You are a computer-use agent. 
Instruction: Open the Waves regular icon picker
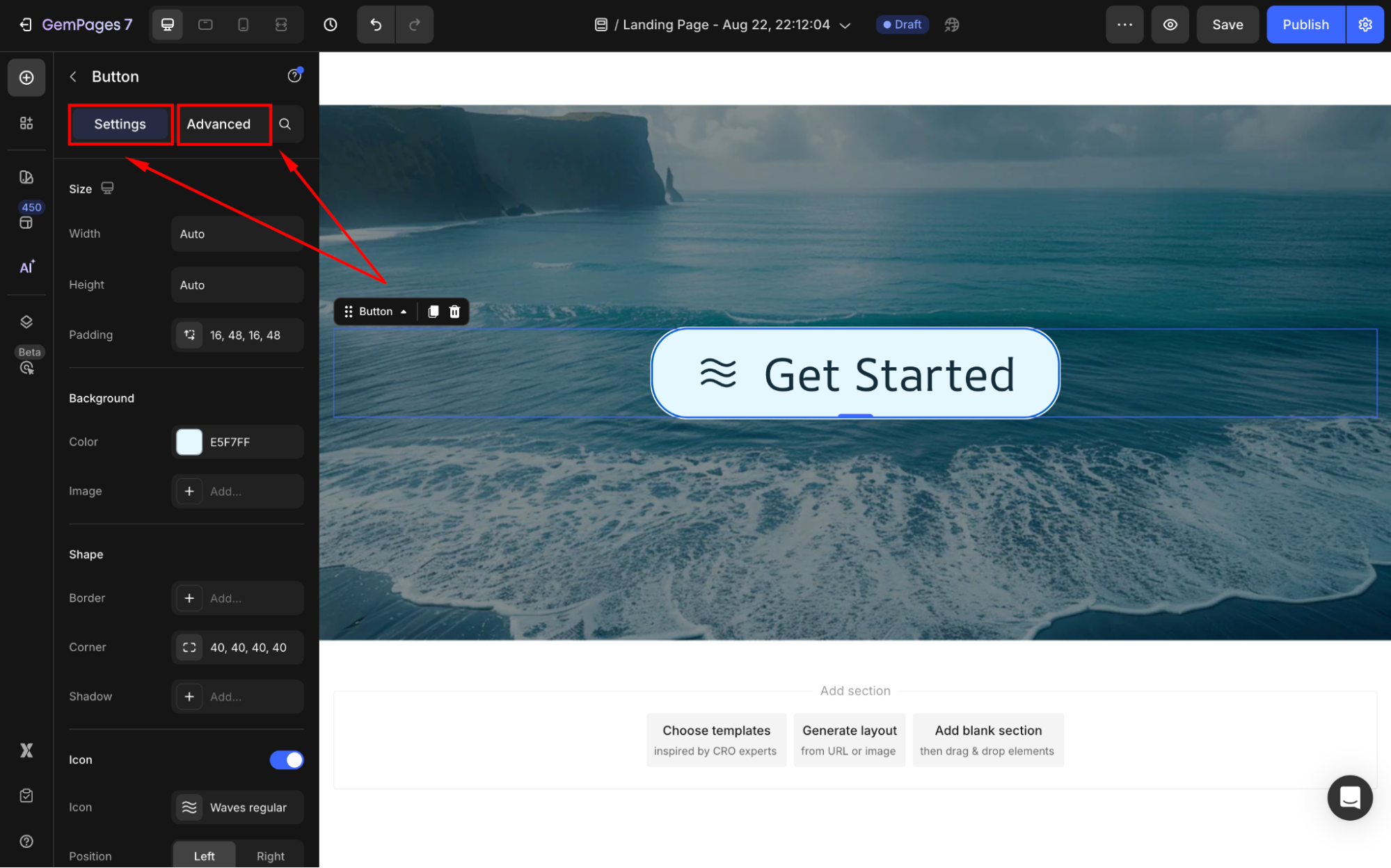tap(237, 807)
